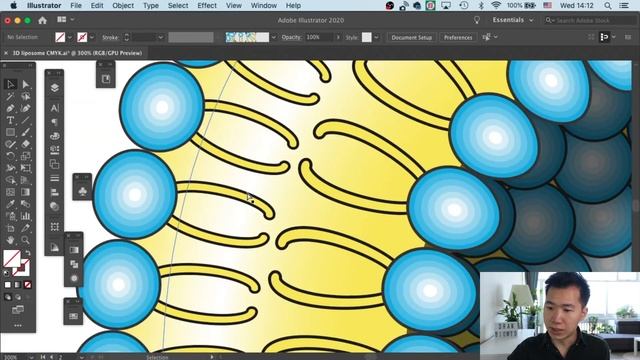The image size is (640, 360).
Task: Activate the Gradient tool
Action: [x=26, y=192]
